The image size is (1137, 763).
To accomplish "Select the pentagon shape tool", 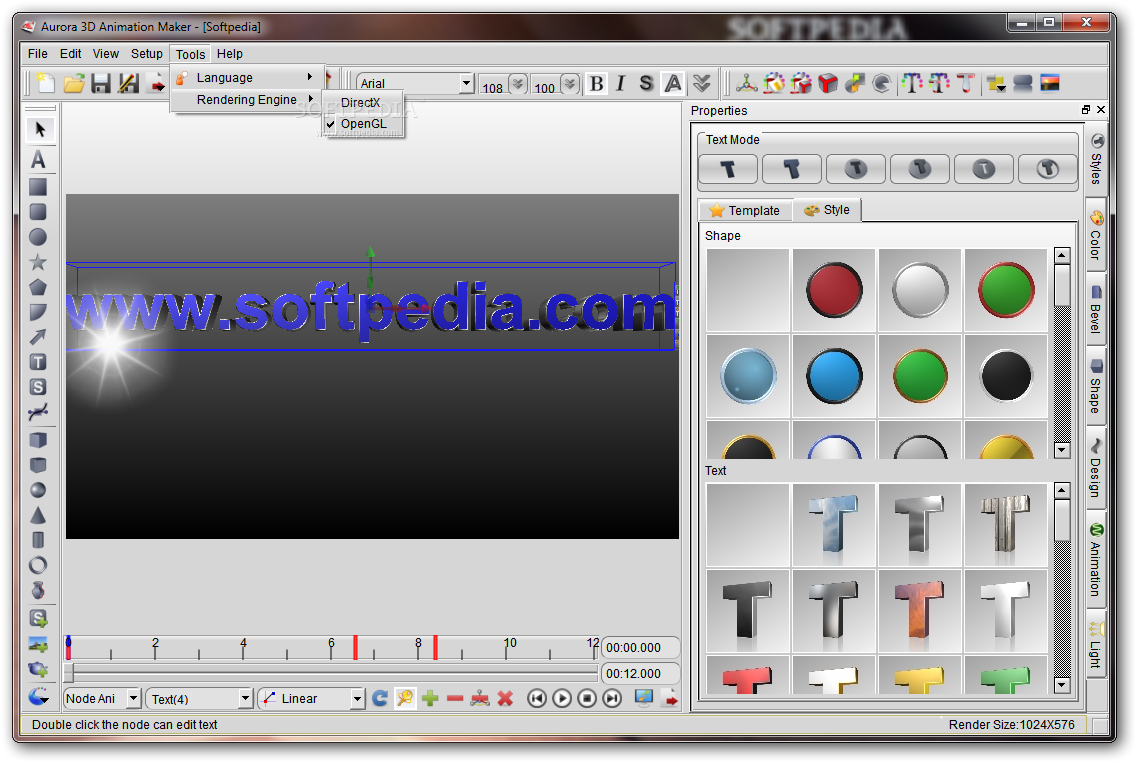I will (x=38, y=287).
